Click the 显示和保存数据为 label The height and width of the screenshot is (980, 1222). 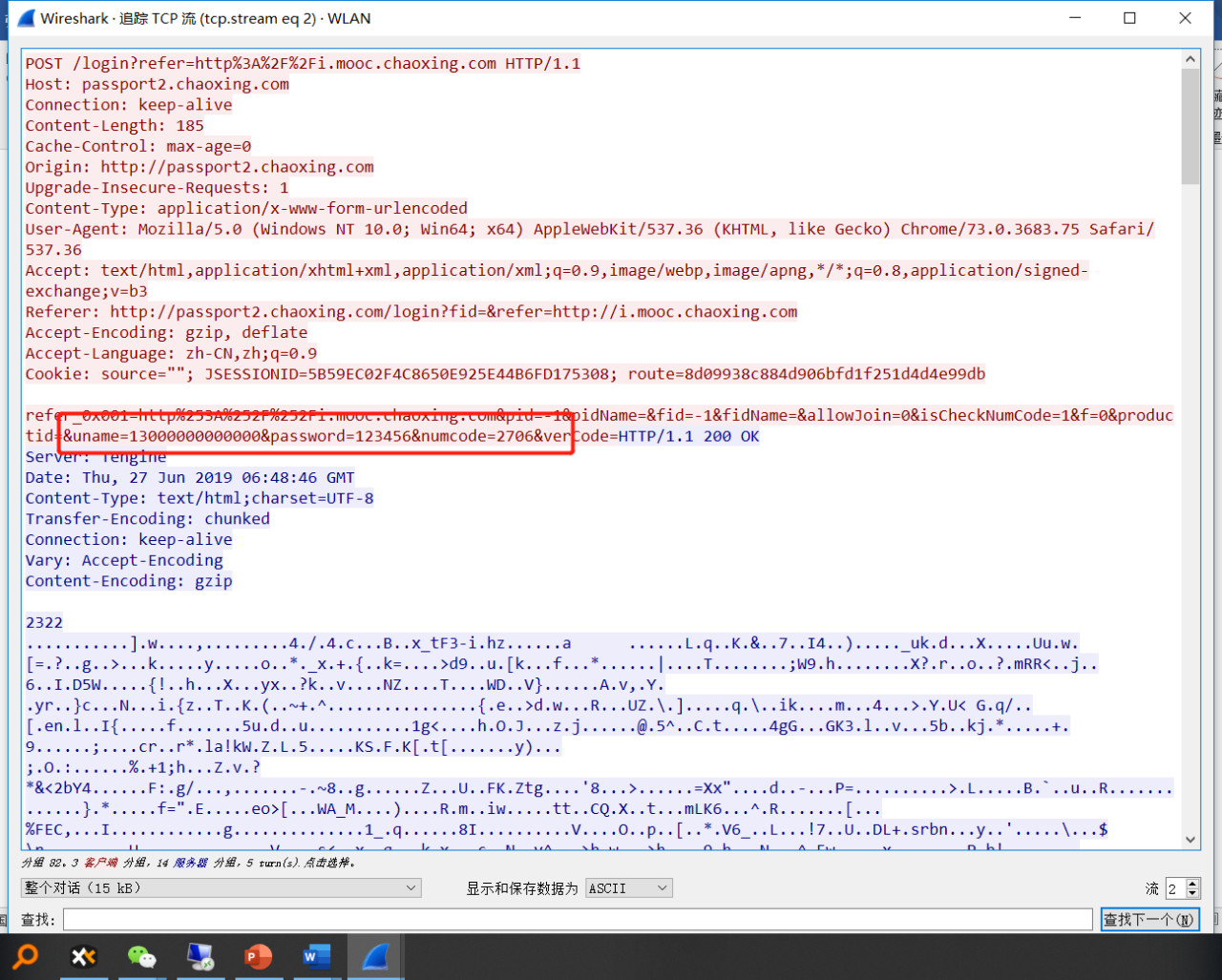pos(522,888)
